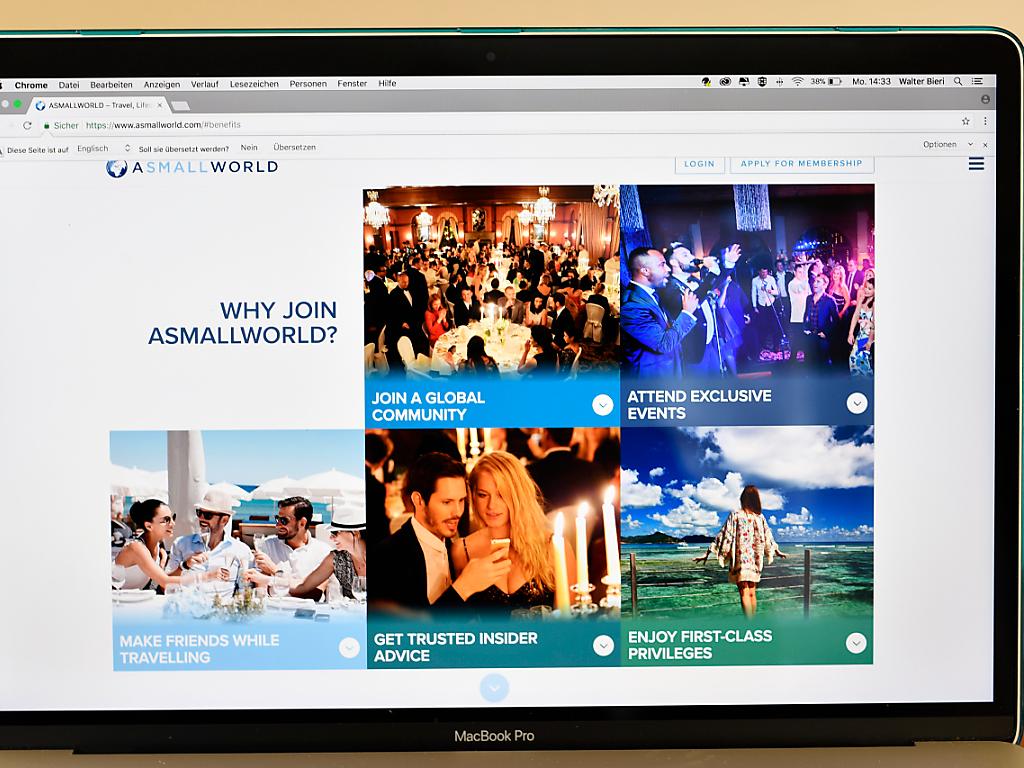The image size is (1024, 768).
Task: Open the Optionen dropdown in translate bar
Action: 946,144
